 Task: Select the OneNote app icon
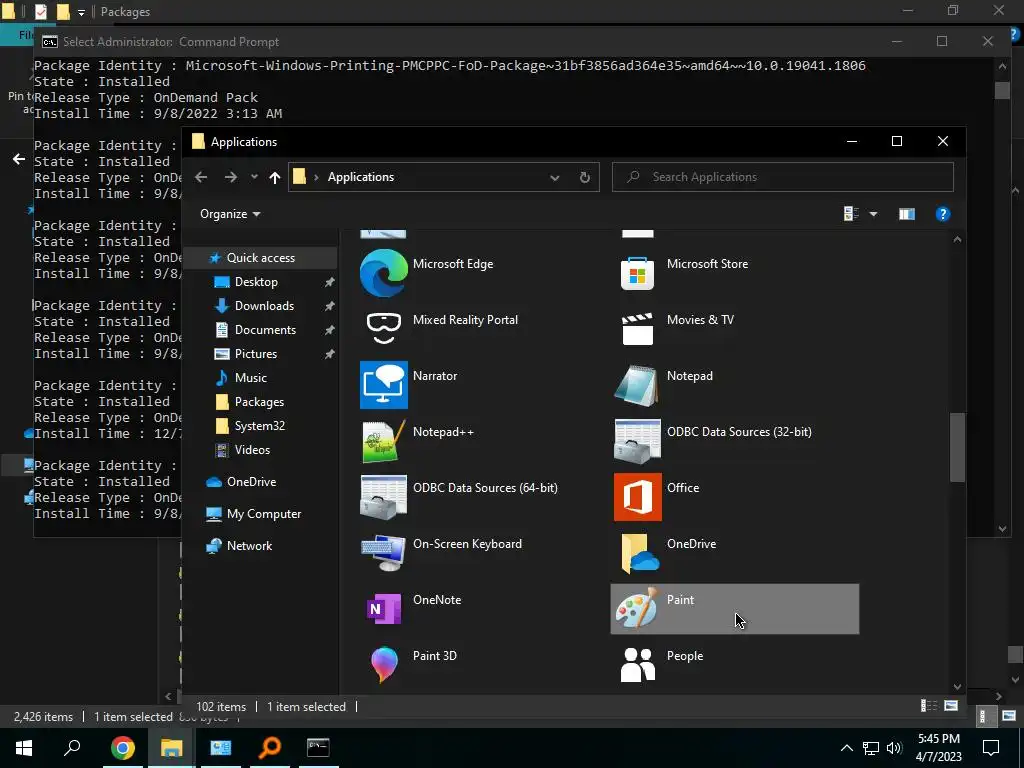383,609
